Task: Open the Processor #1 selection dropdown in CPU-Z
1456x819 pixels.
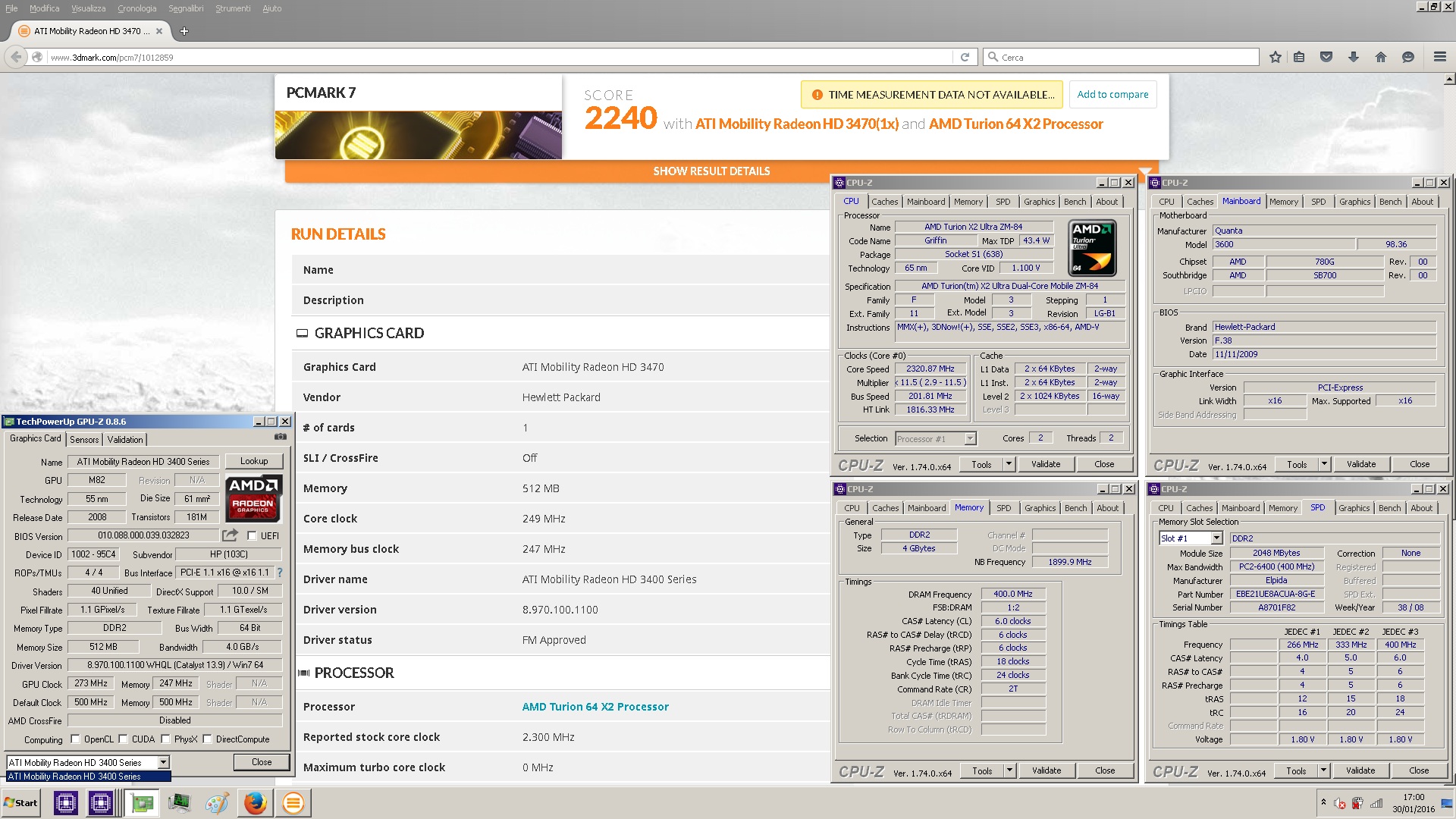Action: point(970,438)
